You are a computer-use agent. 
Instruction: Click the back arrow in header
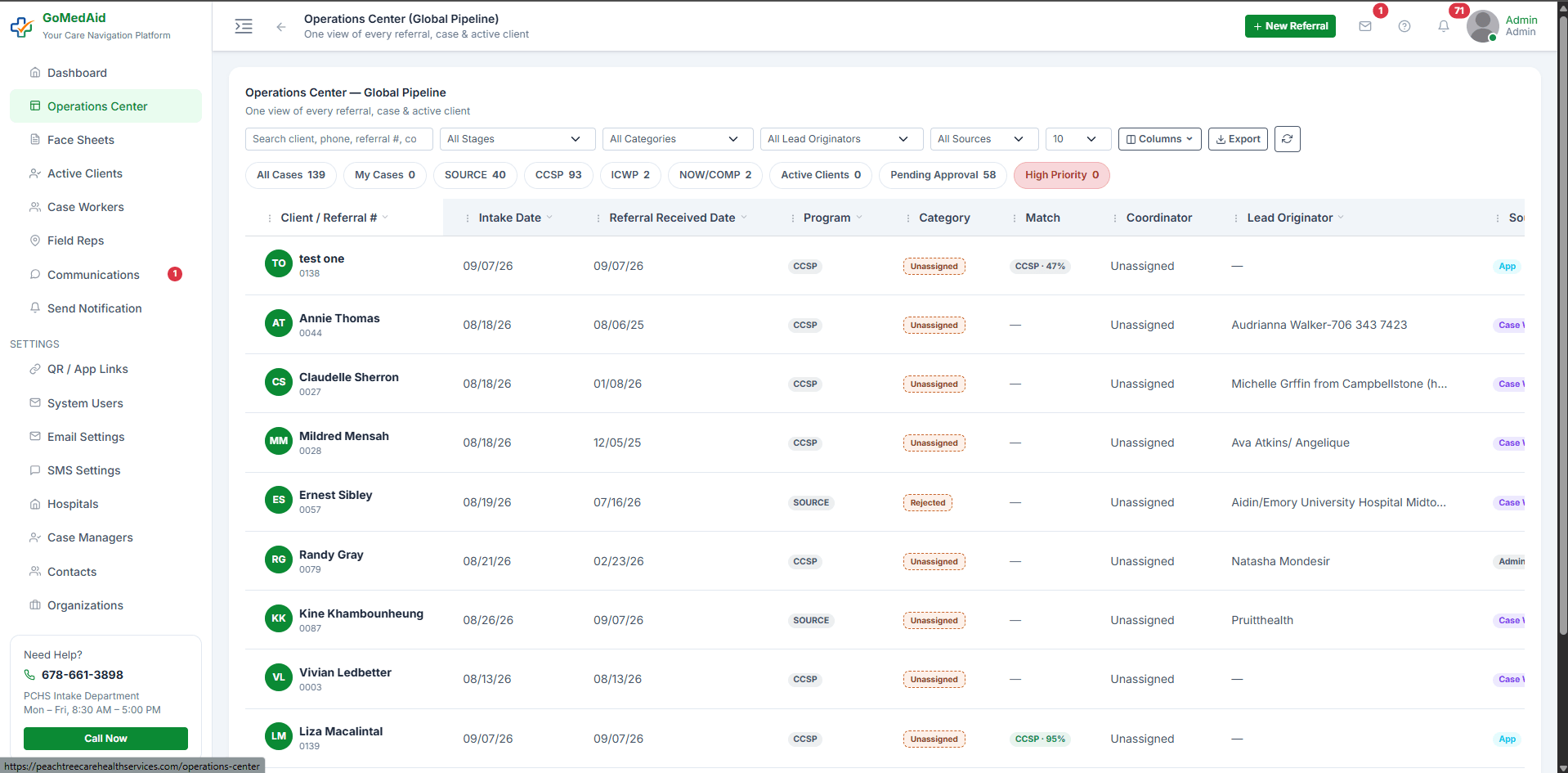tap(281, 27)
